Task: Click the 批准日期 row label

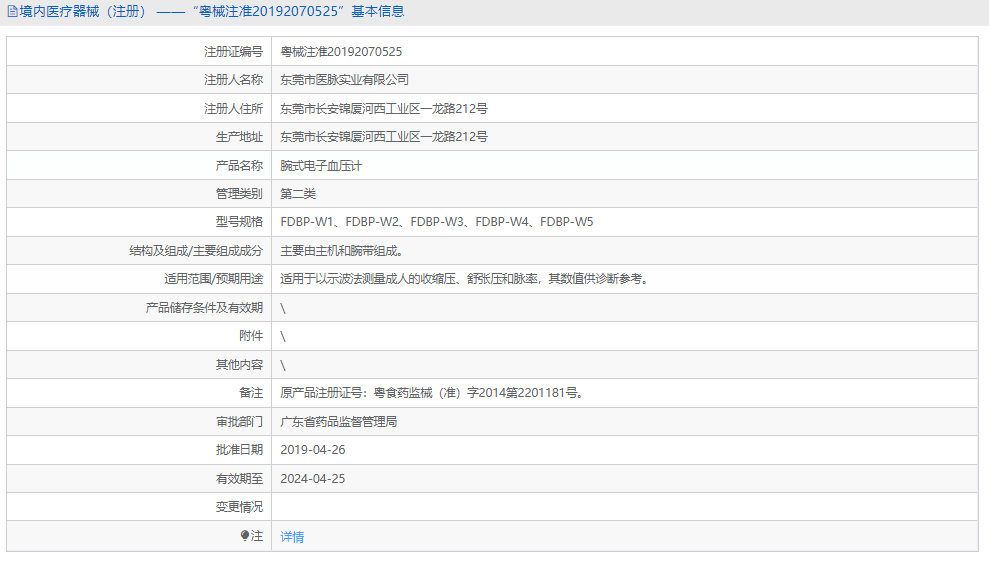Action: (239, 450)
